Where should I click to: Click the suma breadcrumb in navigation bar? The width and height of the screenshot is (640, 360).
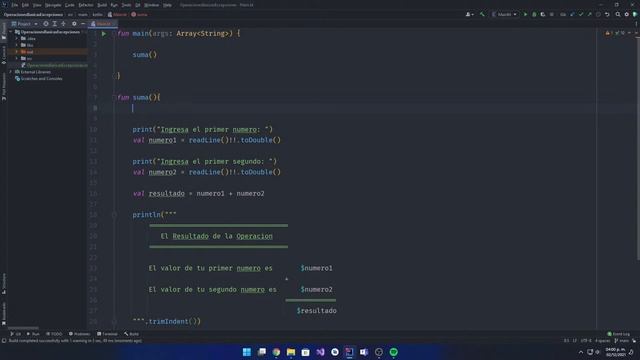pos(139,14)
